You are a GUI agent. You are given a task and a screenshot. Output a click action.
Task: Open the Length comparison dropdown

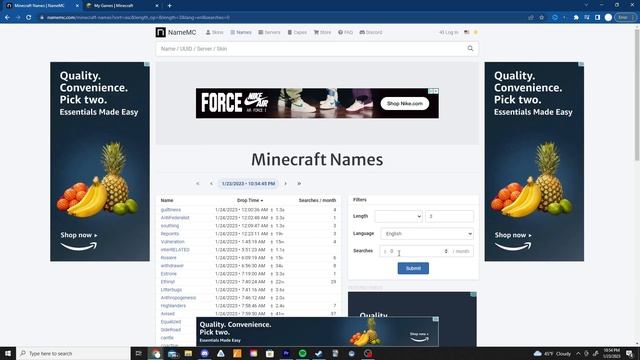(x=398, y=216)
